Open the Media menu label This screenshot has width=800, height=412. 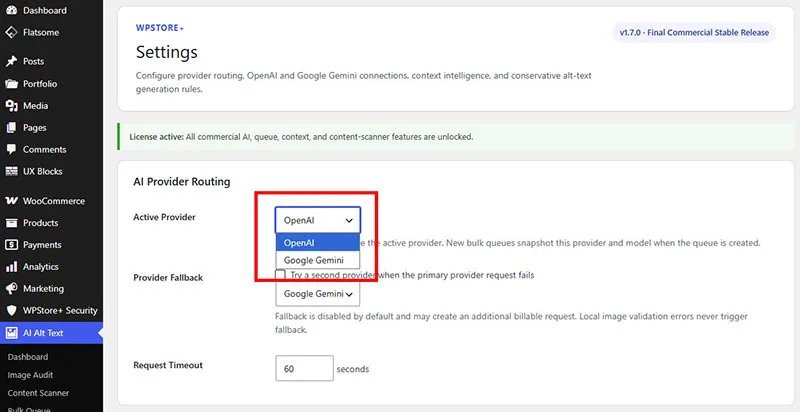[x=35, y=106]
